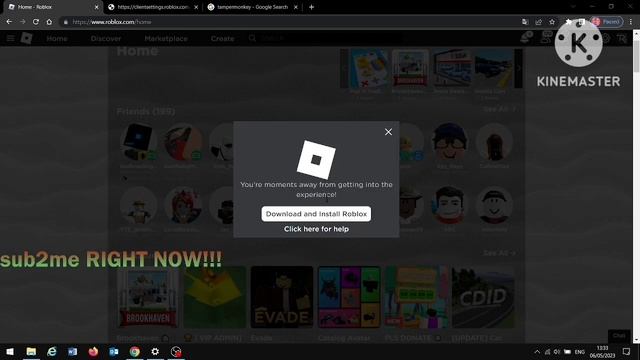Launch Internet Explorer from the taskbar
Screen dimensions: 640x360
[x=52, y=351]
